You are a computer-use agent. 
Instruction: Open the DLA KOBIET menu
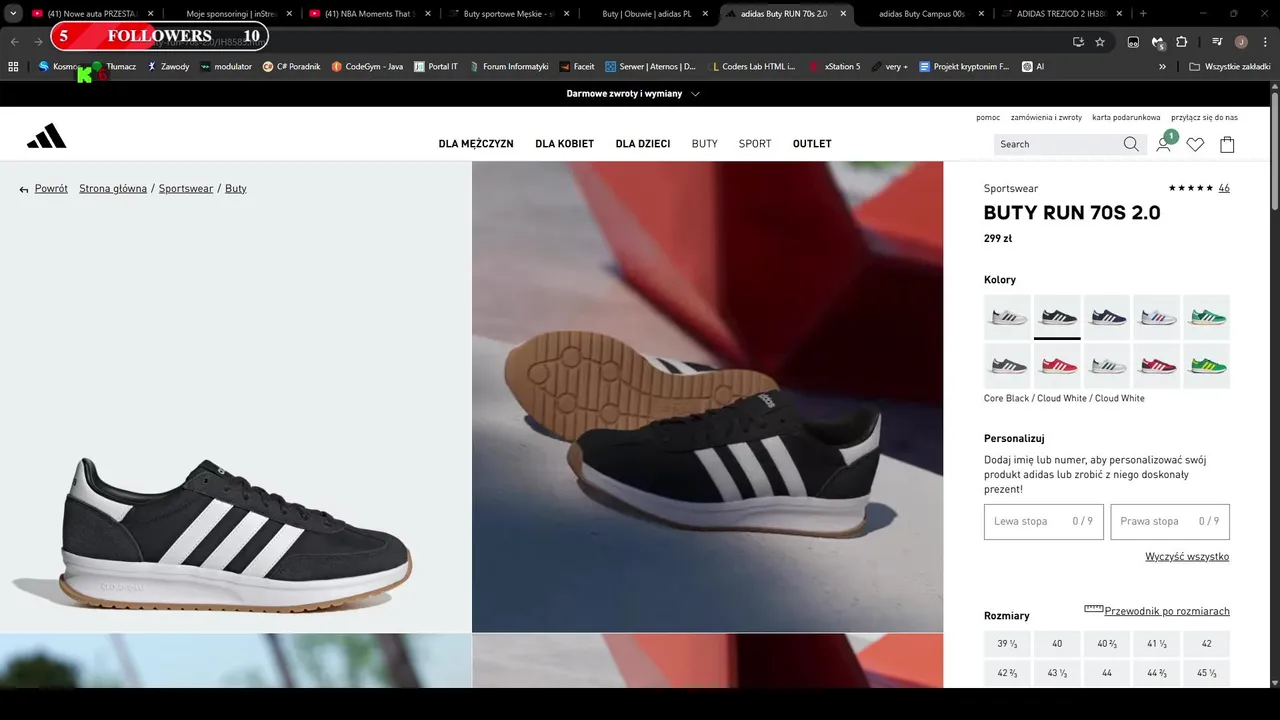pos(565,144)
